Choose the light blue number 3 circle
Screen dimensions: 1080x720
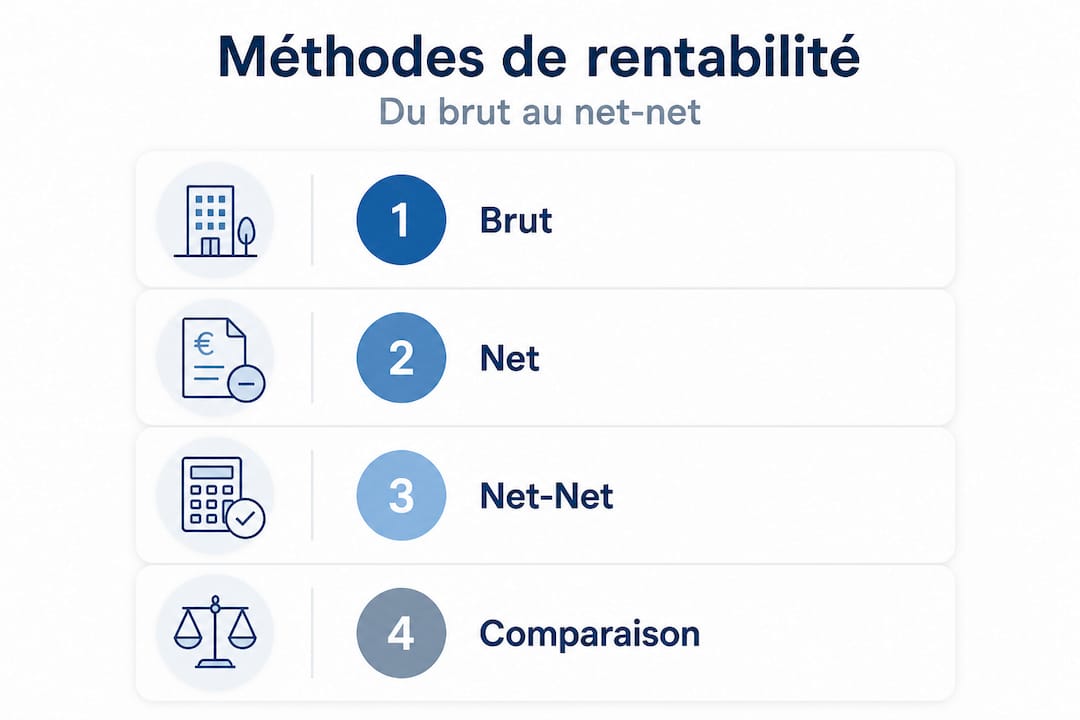pyautogui.click(x=401, y=495)
